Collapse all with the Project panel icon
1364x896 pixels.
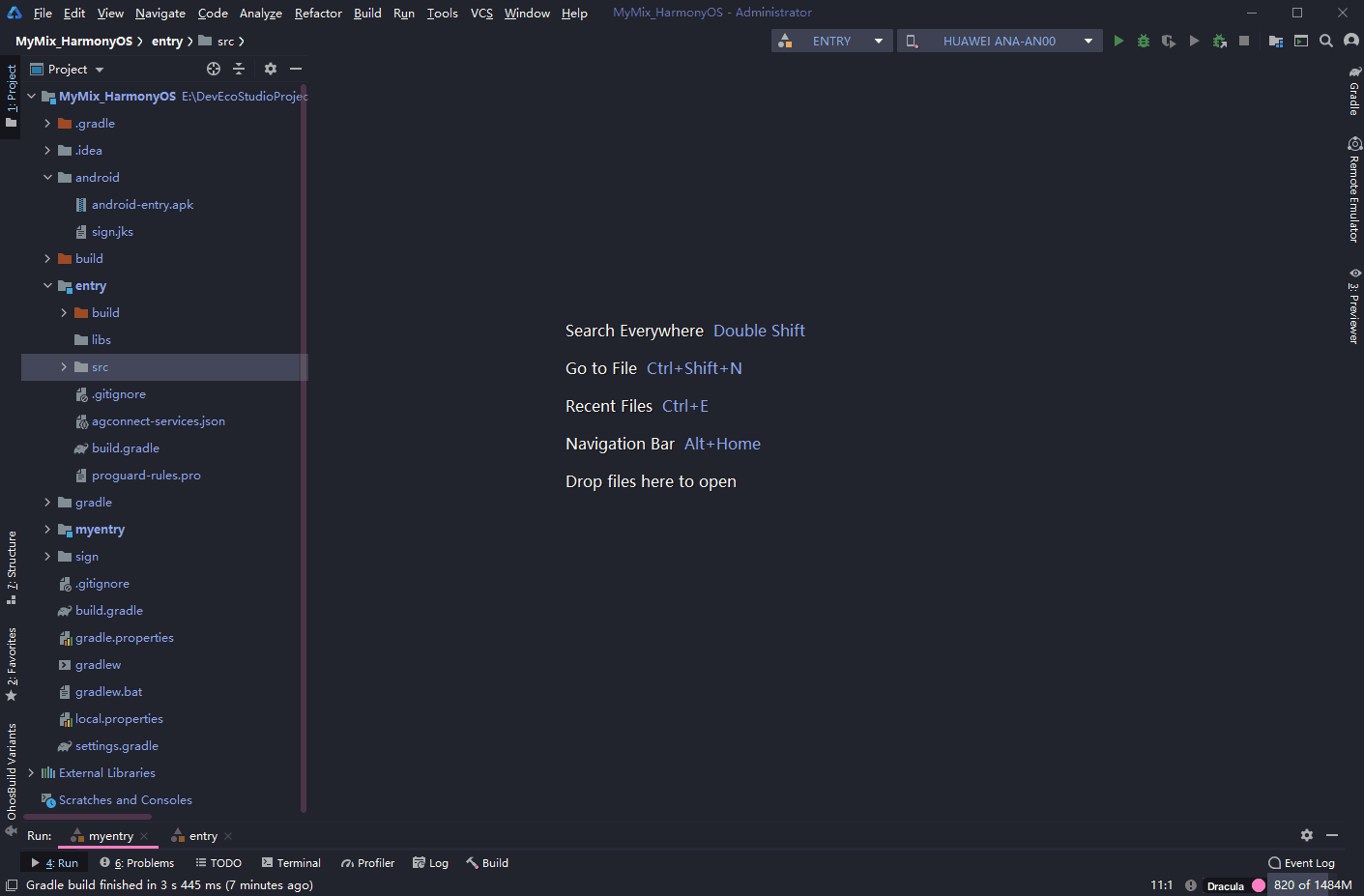pyautogui.click(x=239, y=69)
